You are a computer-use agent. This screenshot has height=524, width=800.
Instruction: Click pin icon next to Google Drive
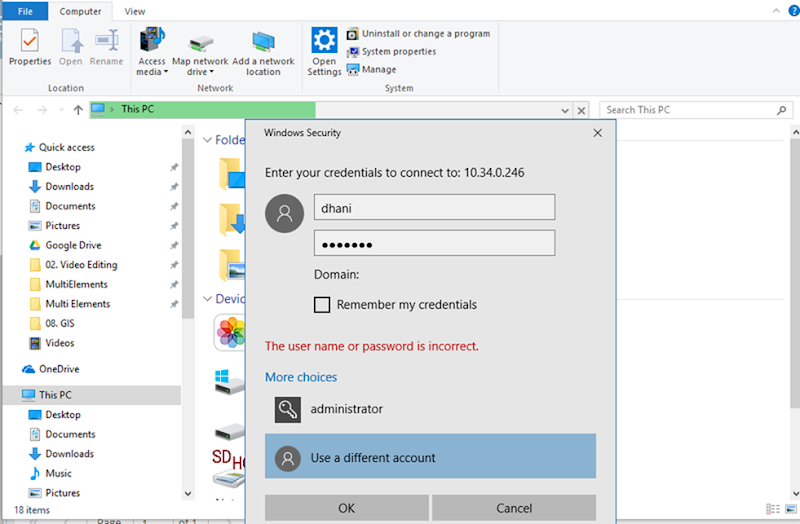click(174, 245)
